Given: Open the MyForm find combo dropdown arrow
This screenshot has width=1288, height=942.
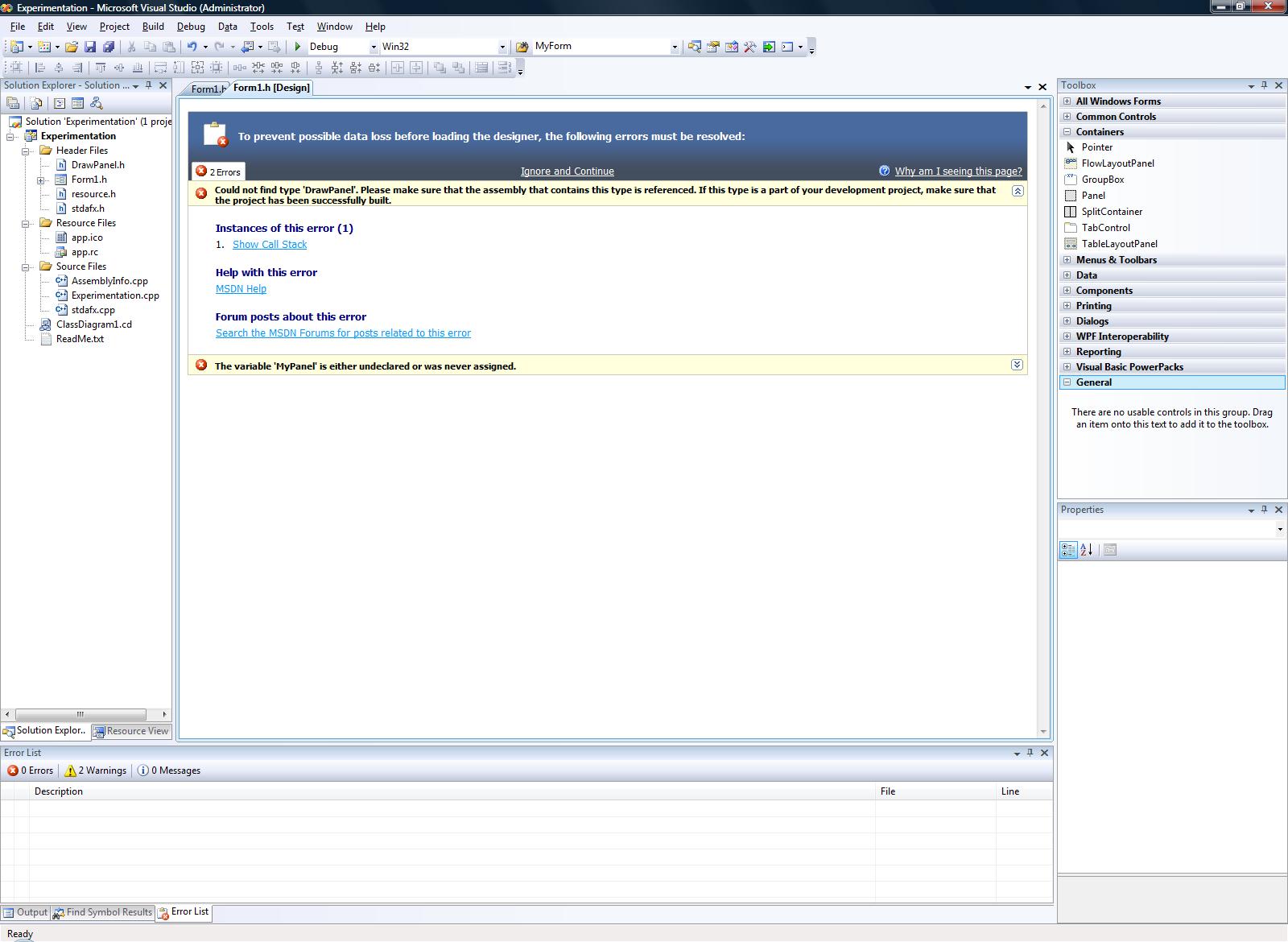Looking at the screenshot, I should coord(675,47).
